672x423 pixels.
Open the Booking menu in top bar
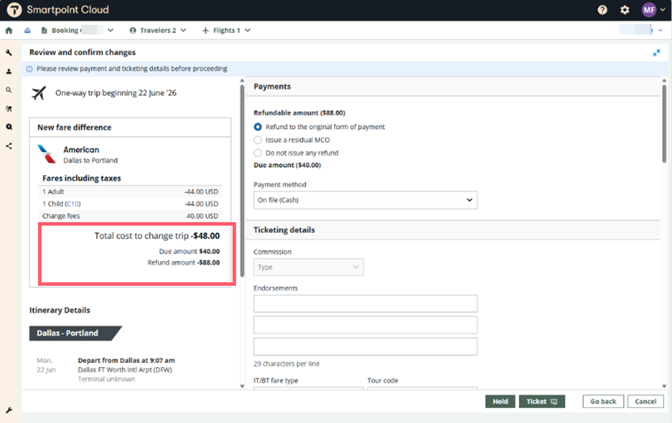click(76, 31)
